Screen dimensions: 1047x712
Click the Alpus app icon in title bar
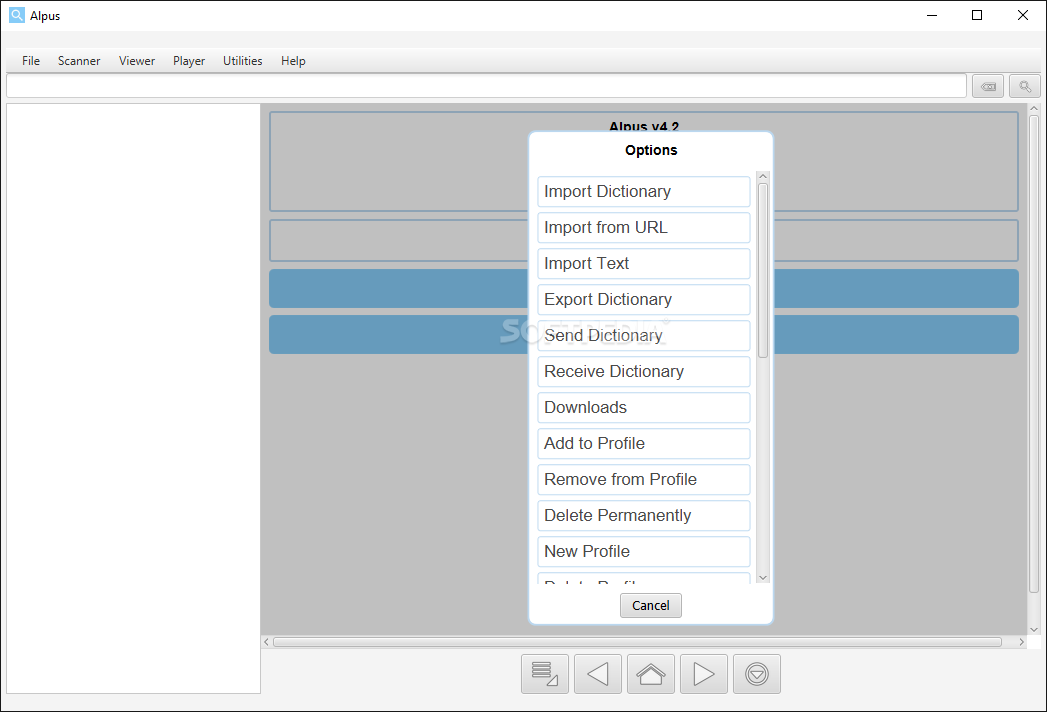click(17, 15)
